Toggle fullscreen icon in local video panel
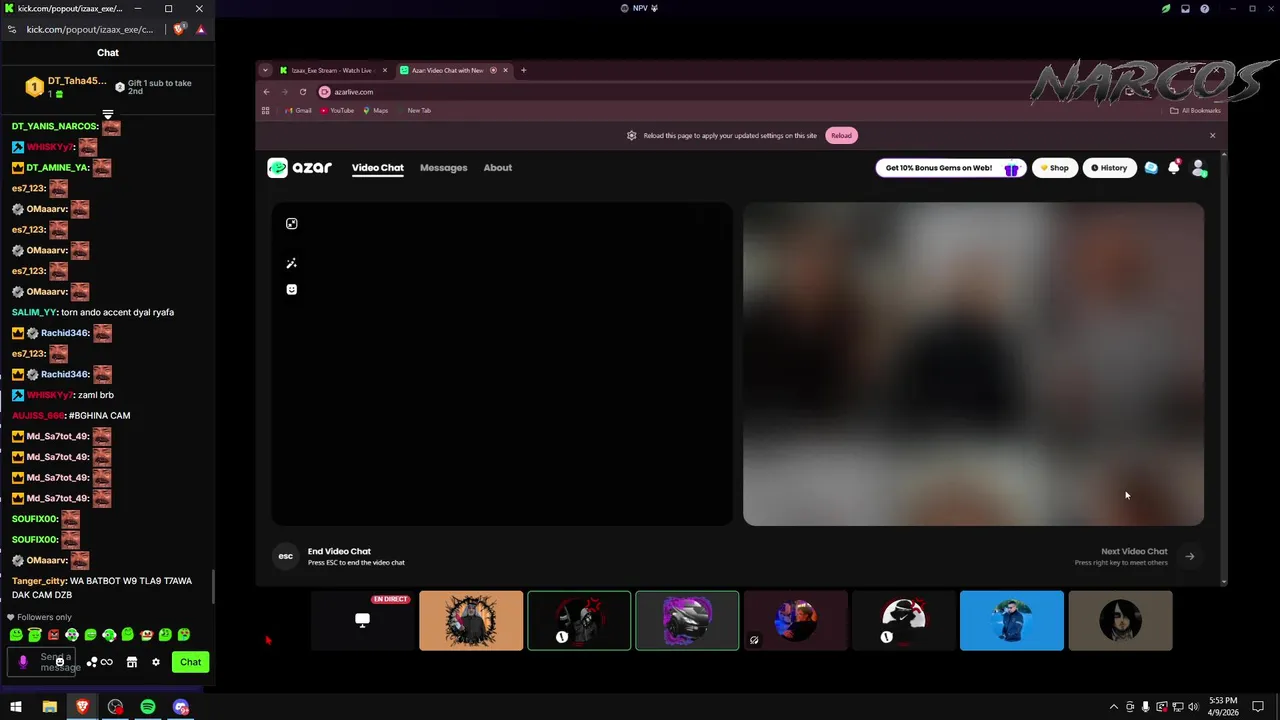The width and height of the screenshot is (1280, 720). point(291,224)
